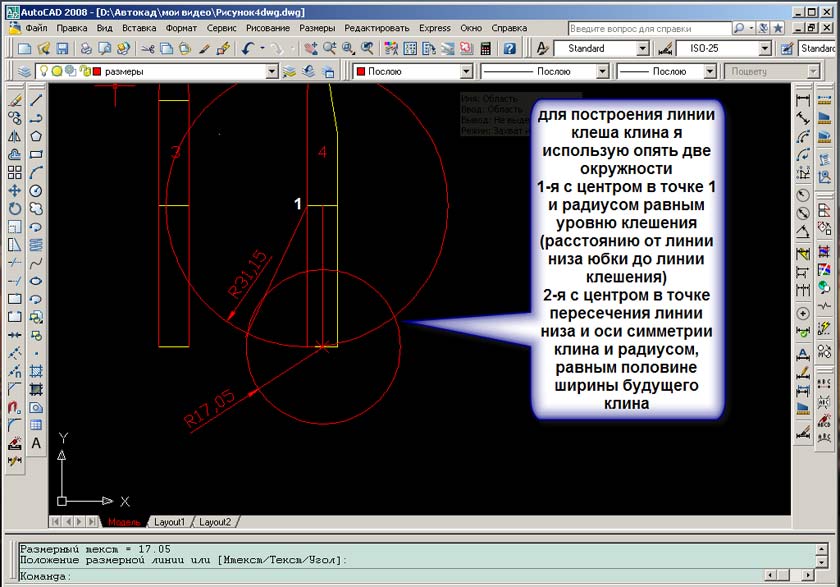Click the Save icon in toolbar
840x587 pixels.
63,48
